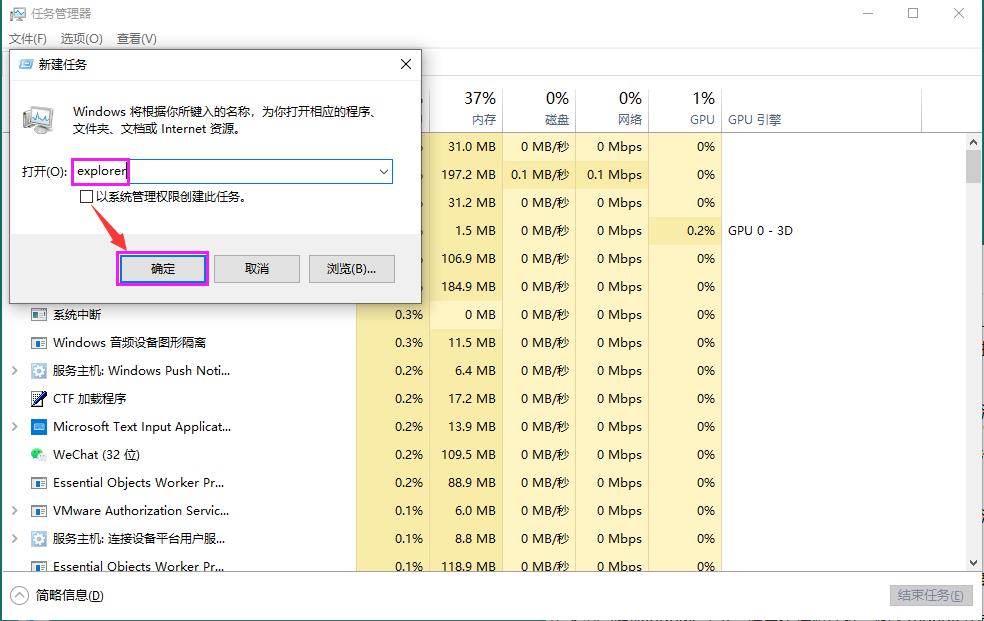Viewport: 984px width, 621px height.
Task: Expand the VMware Authorization Servic... row
Action: [14, 511]
